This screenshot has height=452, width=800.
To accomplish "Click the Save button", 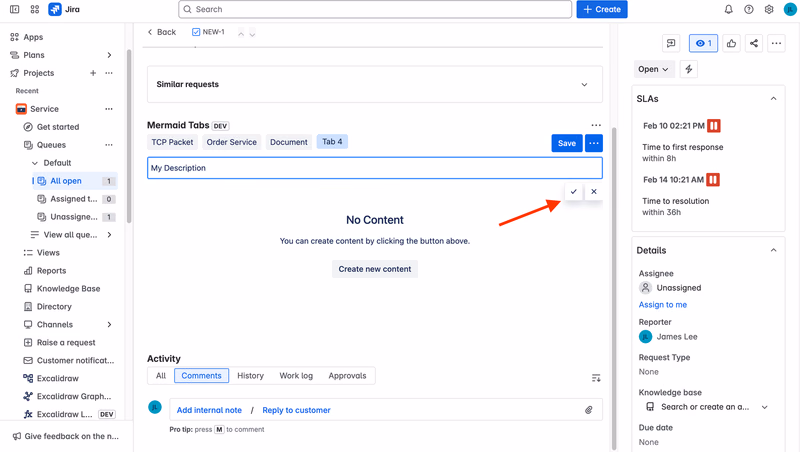I will 567,143.
